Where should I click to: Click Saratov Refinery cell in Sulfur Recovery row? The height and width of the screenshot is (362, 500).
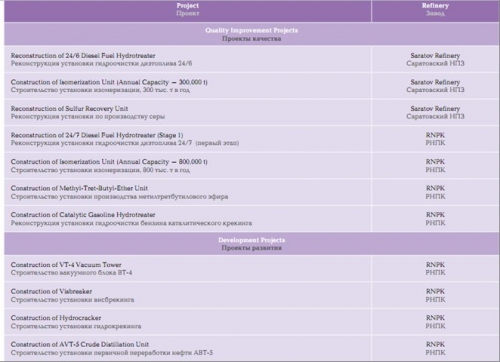coord(435,112)
